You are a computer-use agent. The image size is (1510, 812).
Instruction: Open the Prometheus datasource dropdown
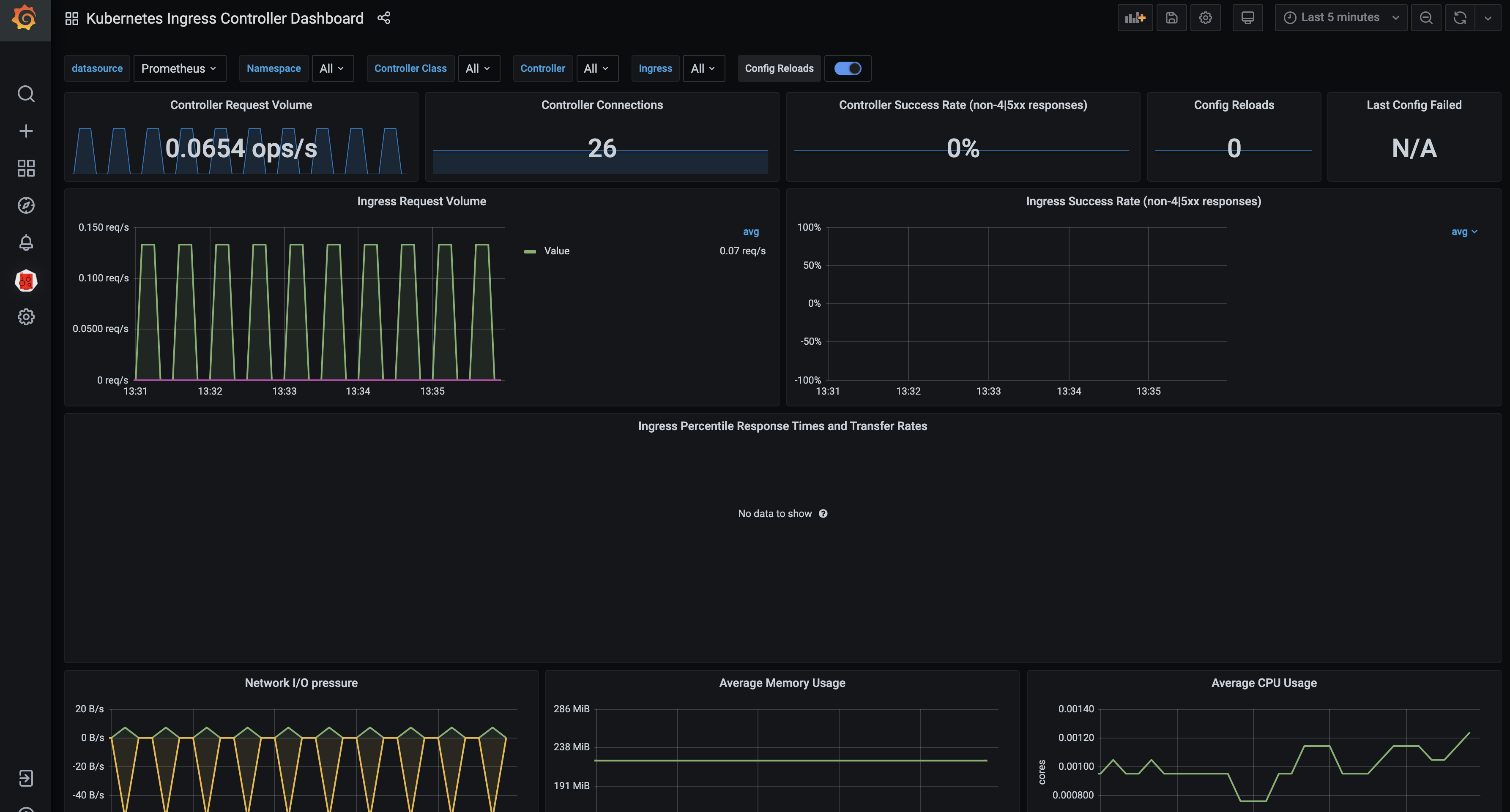point(179,68)
